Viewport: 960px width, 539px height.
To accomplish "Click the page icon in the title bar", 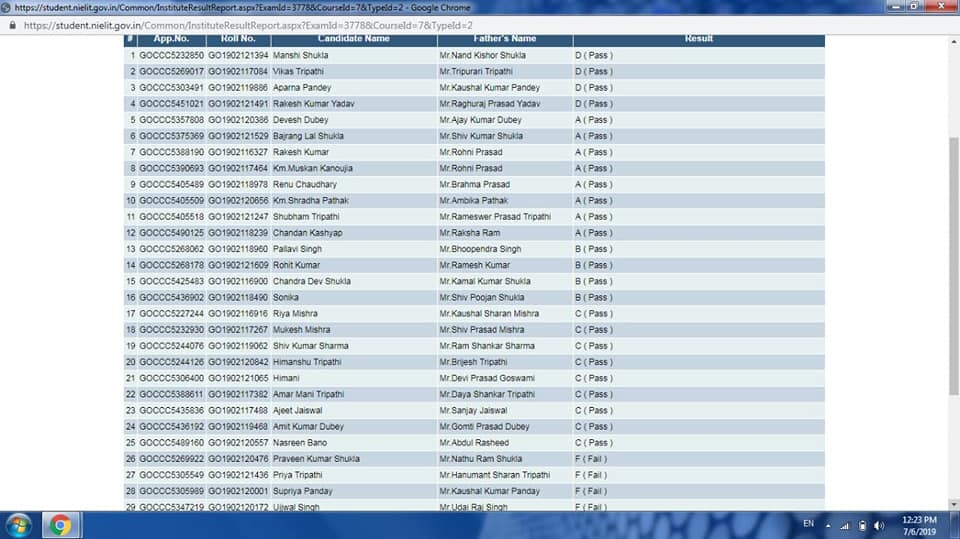I will tap(7, 7).
